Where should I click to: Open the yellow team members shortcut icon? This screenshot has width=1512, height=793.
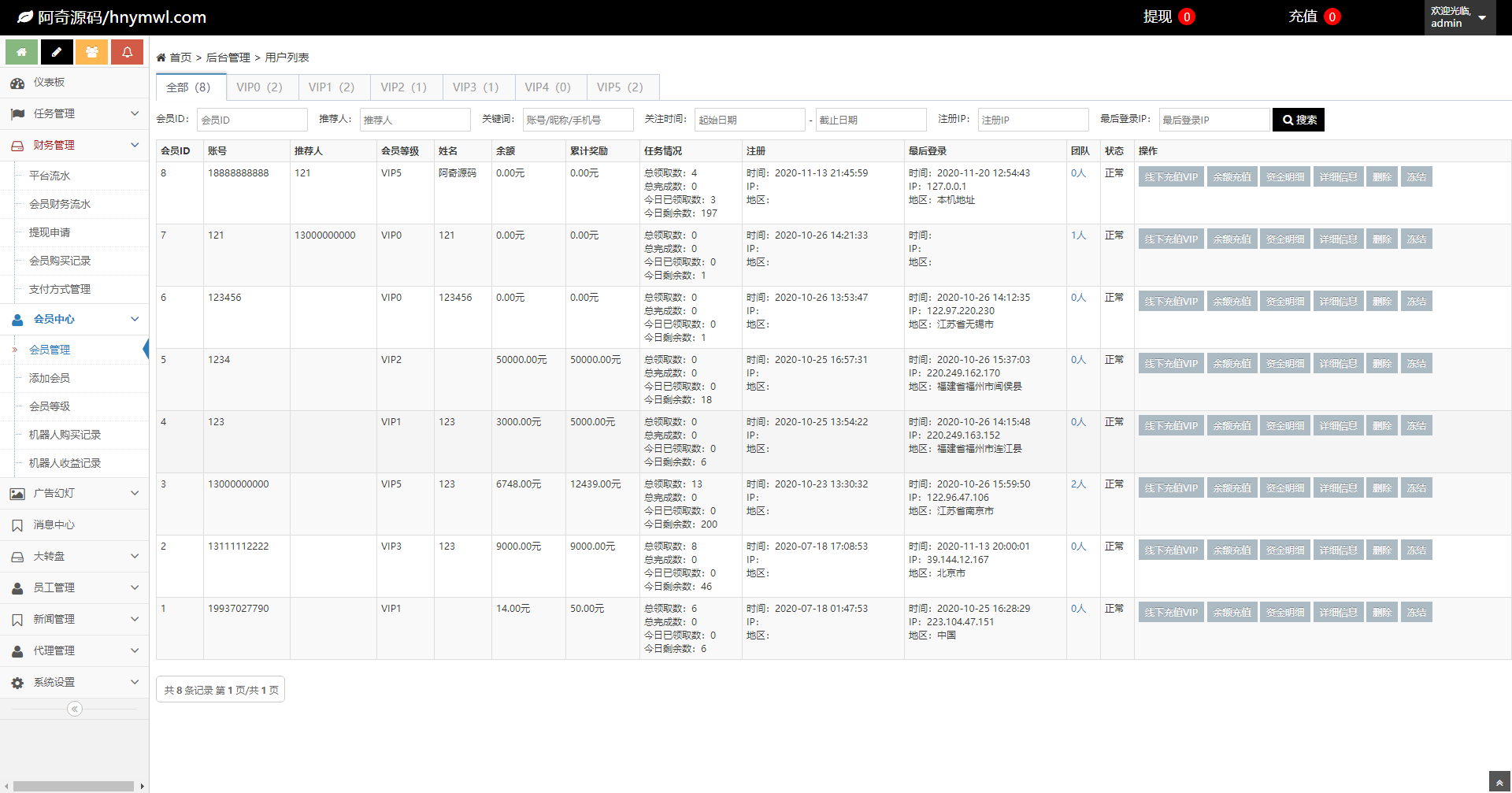(x=92, y=52)
